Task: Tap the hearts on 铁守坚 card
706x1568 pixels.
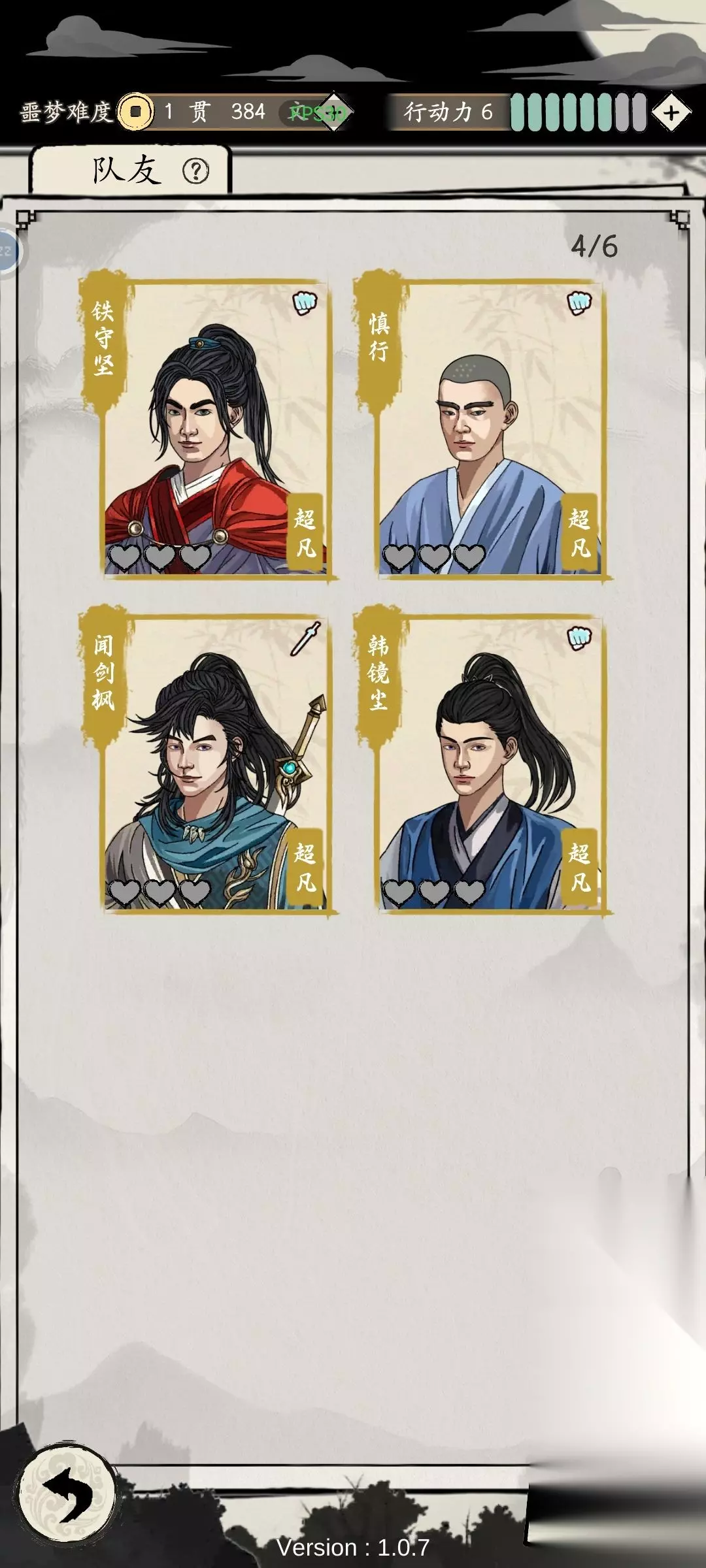Action: (160, 557)
